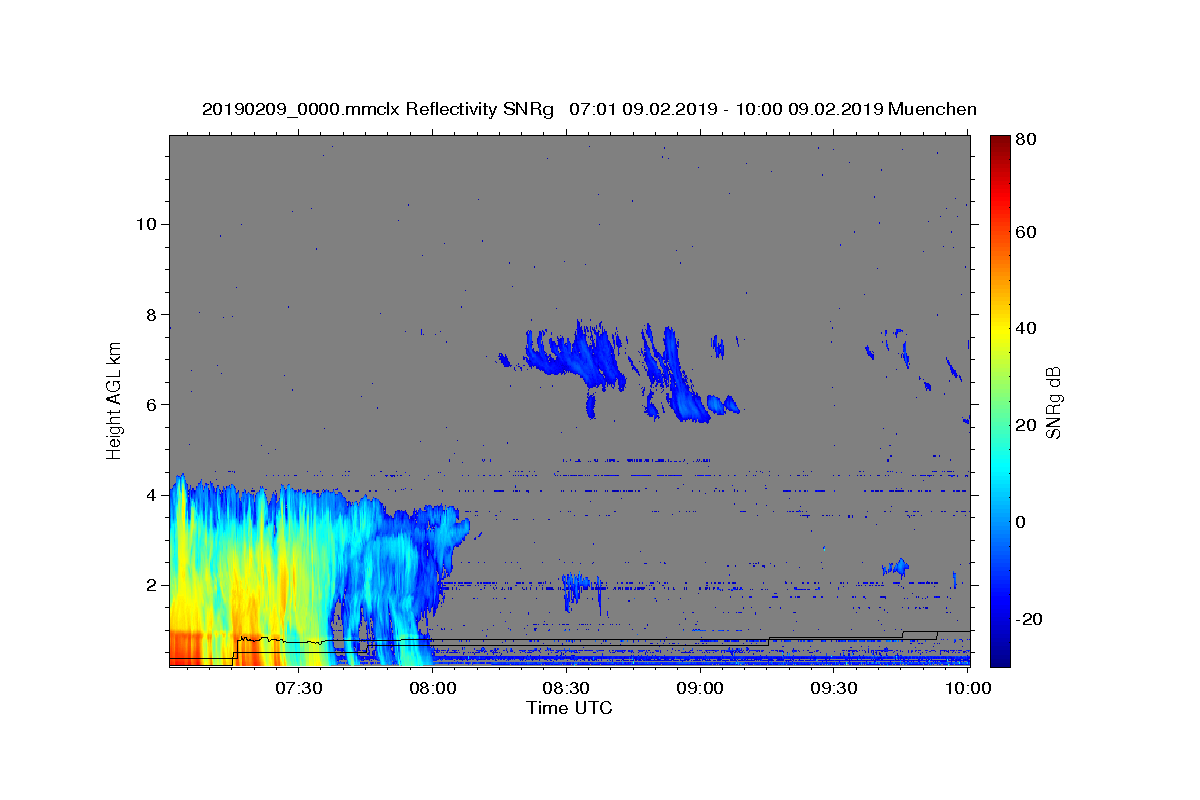
Task: Click the 'Time UTC' axis label
Action: click(569, 708)
